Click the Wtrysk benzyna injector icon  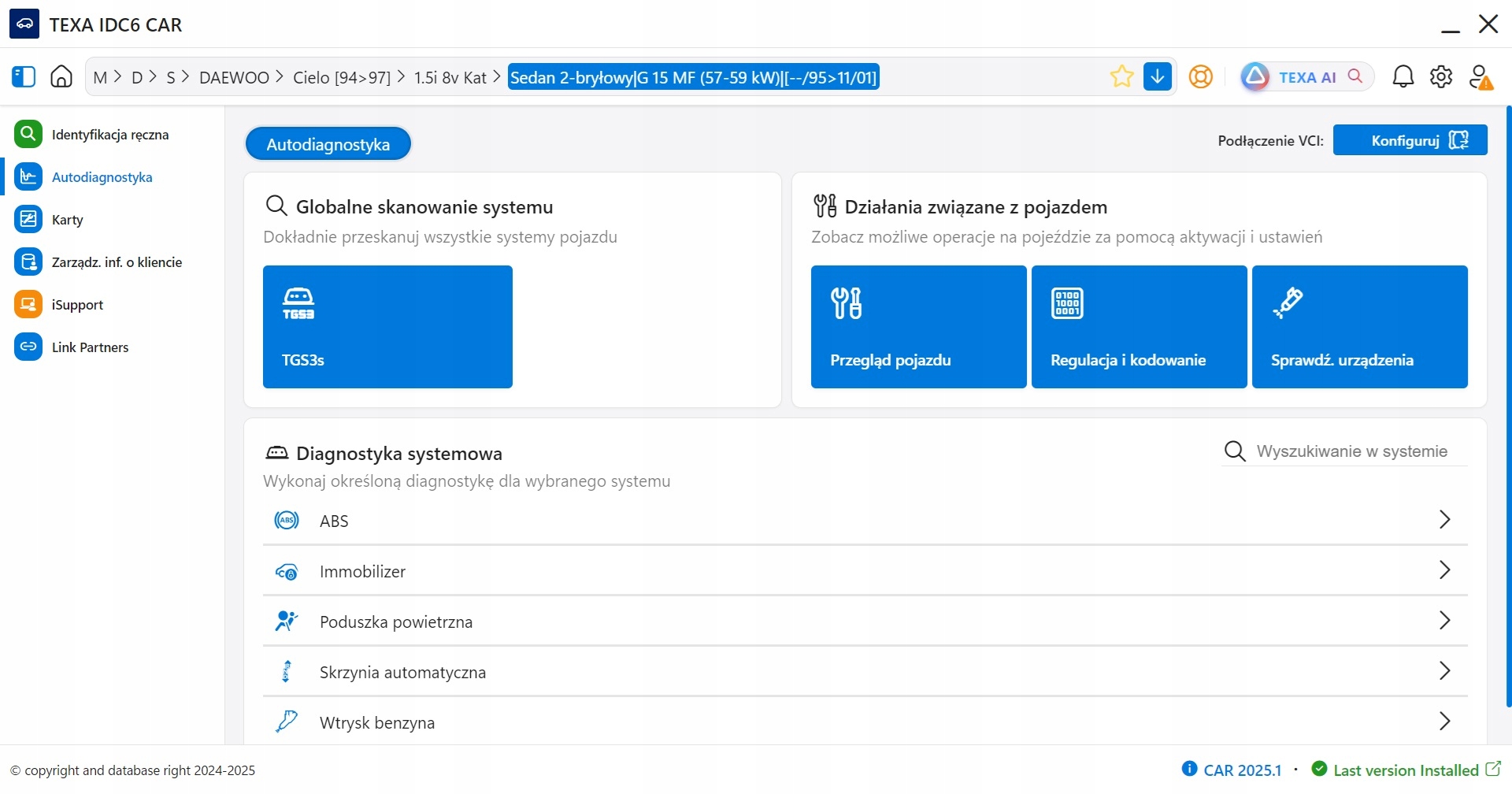(x=287, y=722)
